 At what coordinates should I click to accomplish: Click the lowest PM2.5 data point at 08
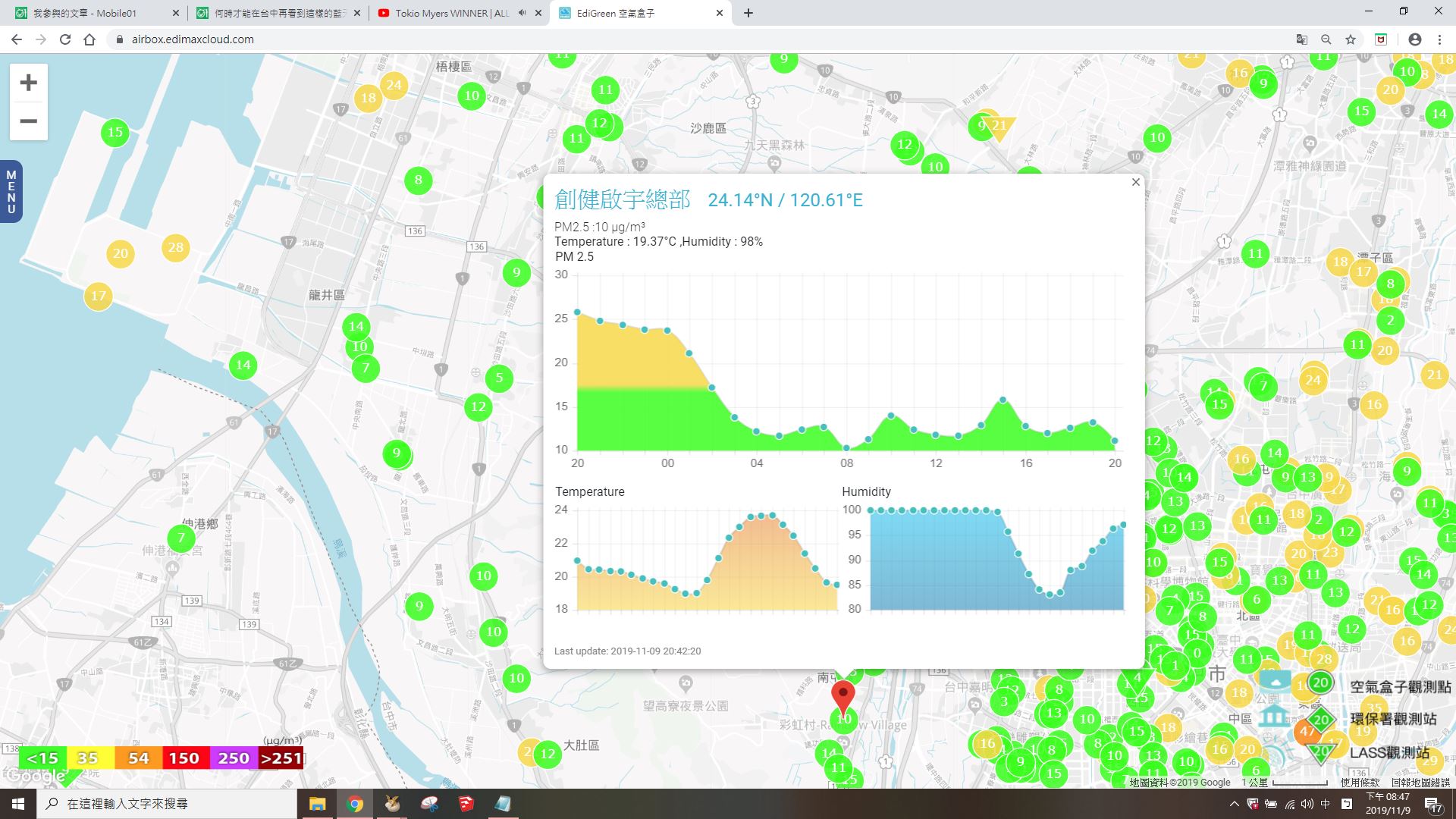coord(846,448)
